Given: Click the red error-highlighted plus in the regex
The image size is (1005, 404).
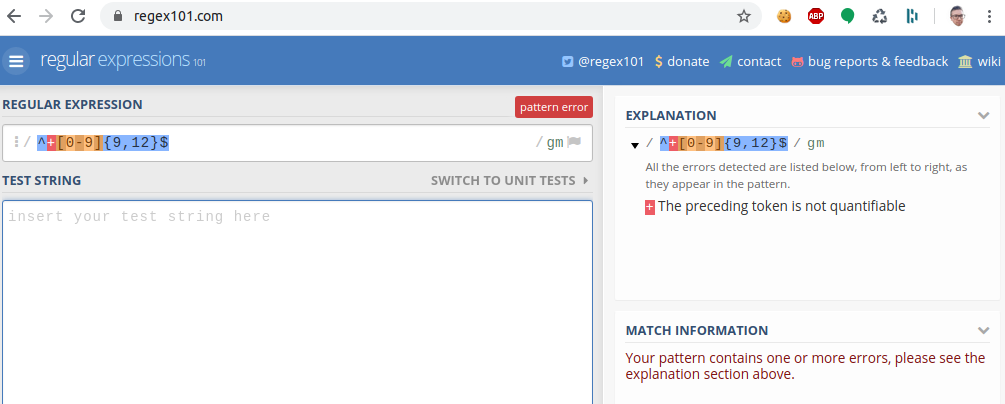Looking at the screenshot, I should [51, 142].
